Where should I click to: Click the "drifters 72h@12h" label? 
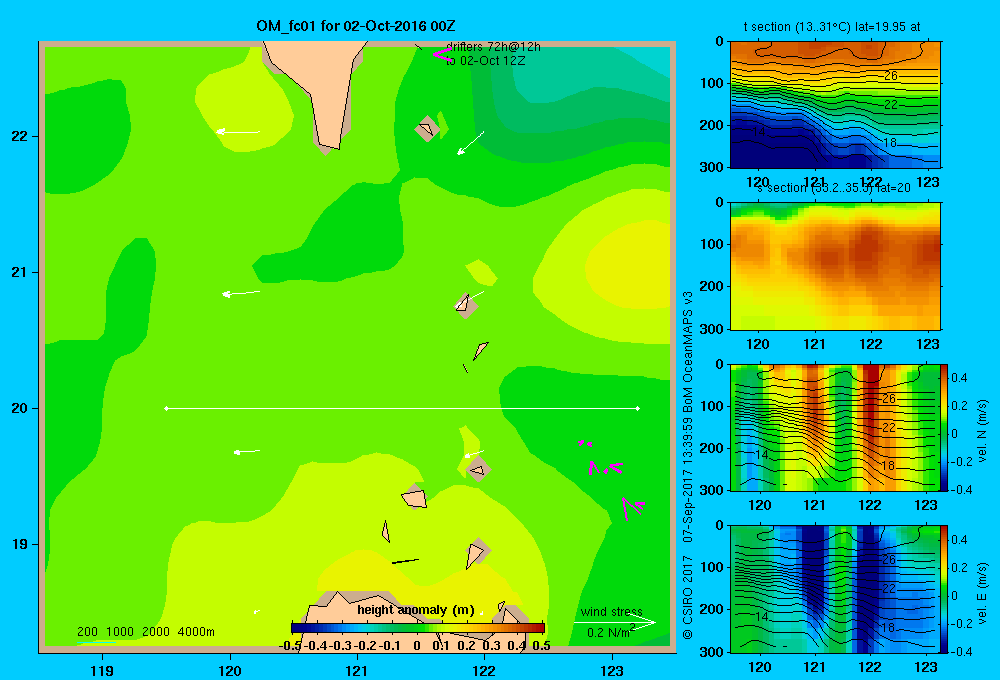(x=493, y=47)
